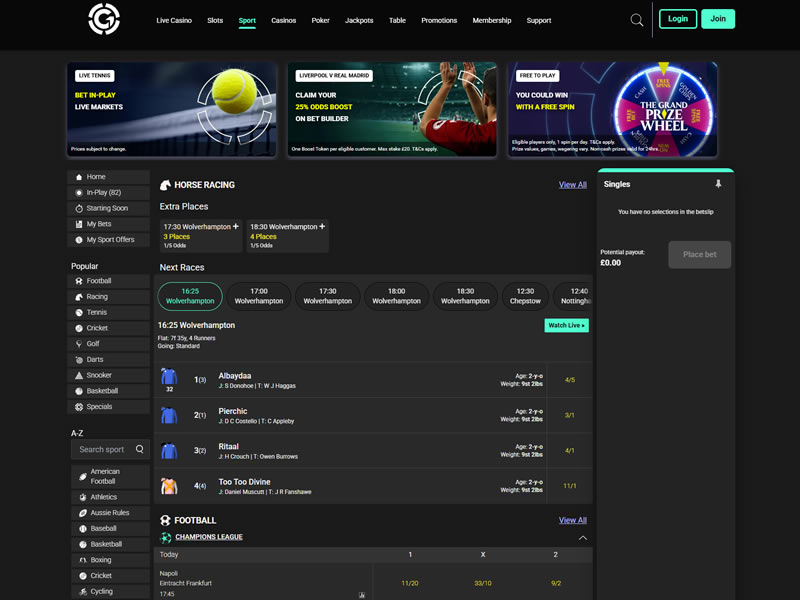Open search with the magnifier icon
800x600 pixels.
637,20
